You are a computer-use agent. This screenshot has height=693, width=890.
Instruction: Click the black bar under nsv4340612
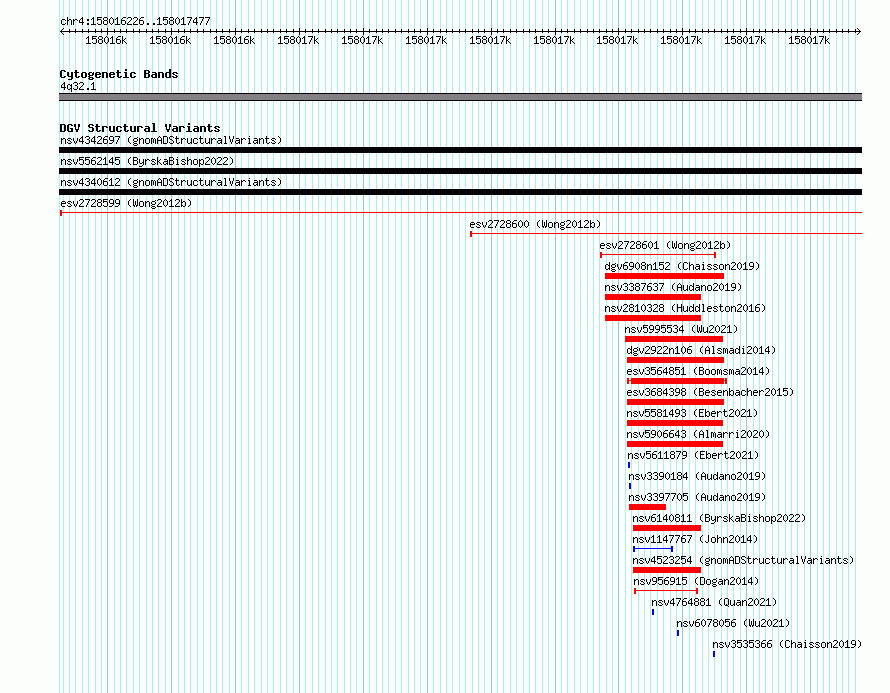coord(460,192)
